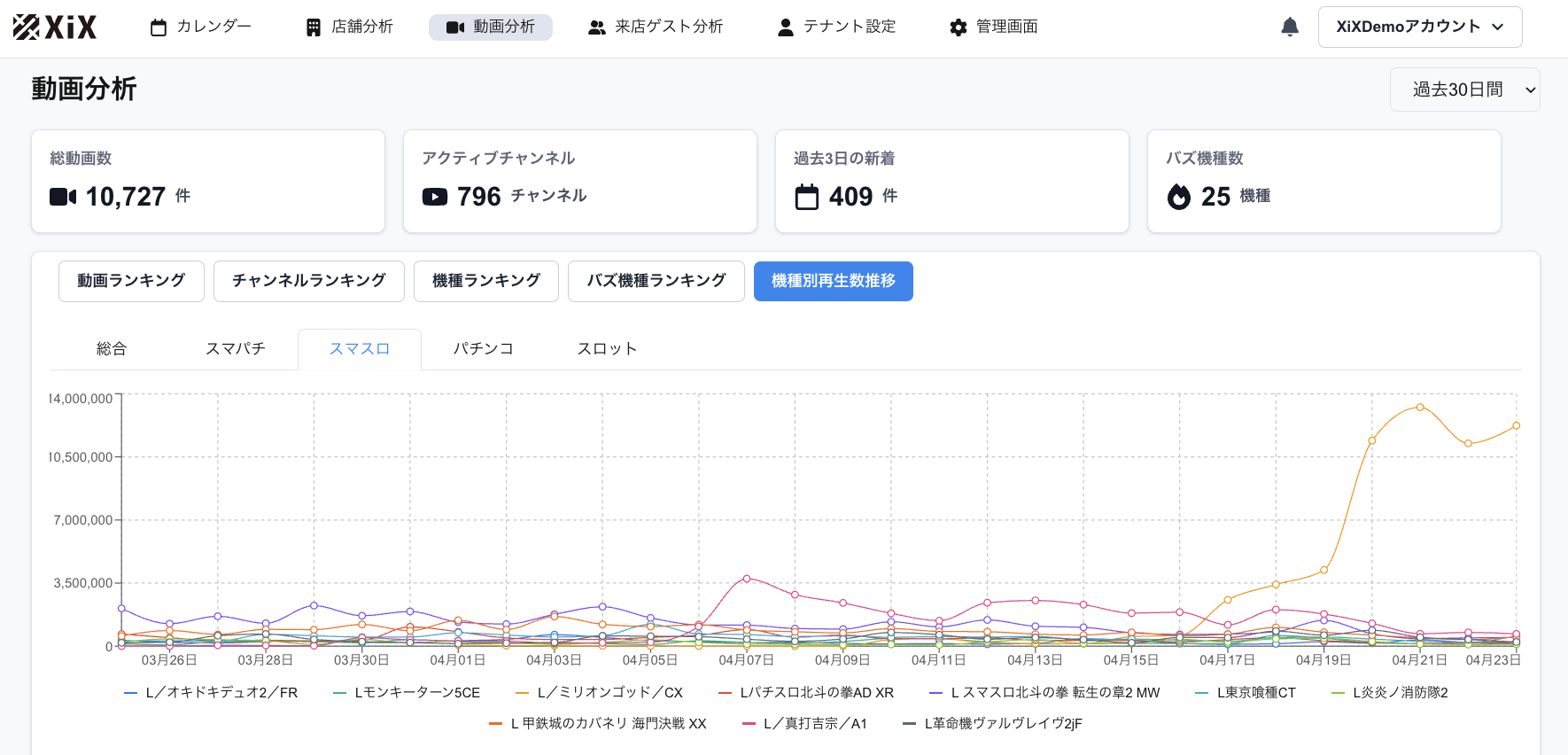Switch to the スマパチ tab
The image size is (1568, 755).
click(x=236, y=349)
